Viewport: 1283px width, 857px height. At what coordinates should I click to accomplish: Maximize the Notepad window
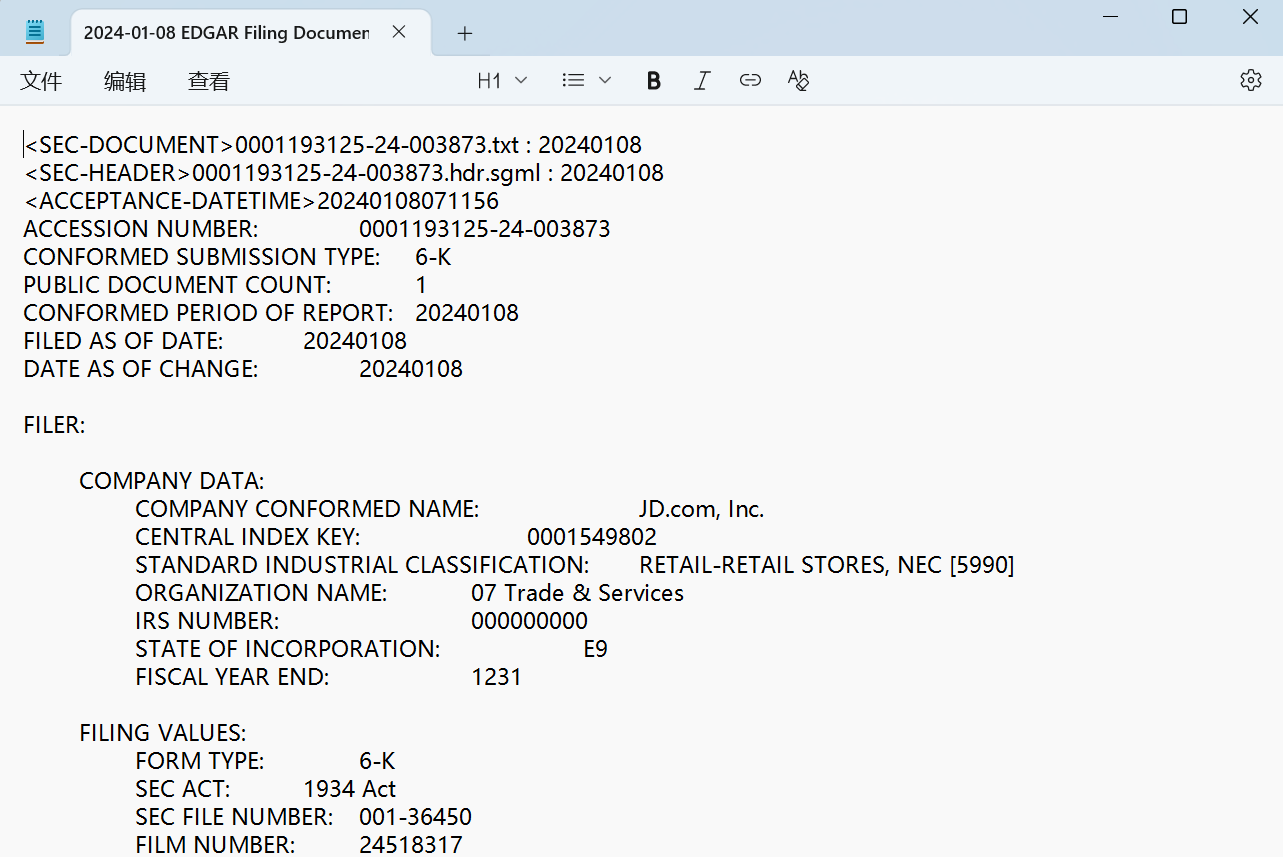pyautogui.click(x=1180, y=17)
